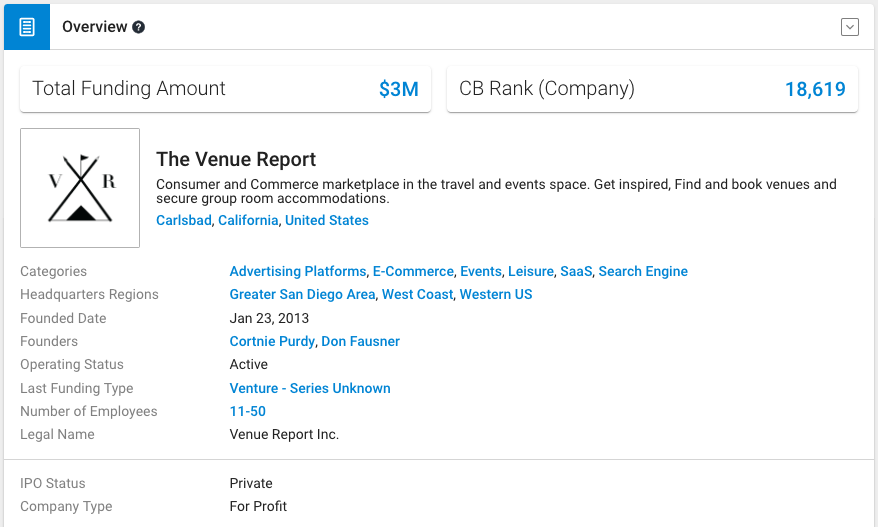
Task: Open the Western US region link
Action: [496, 294]
